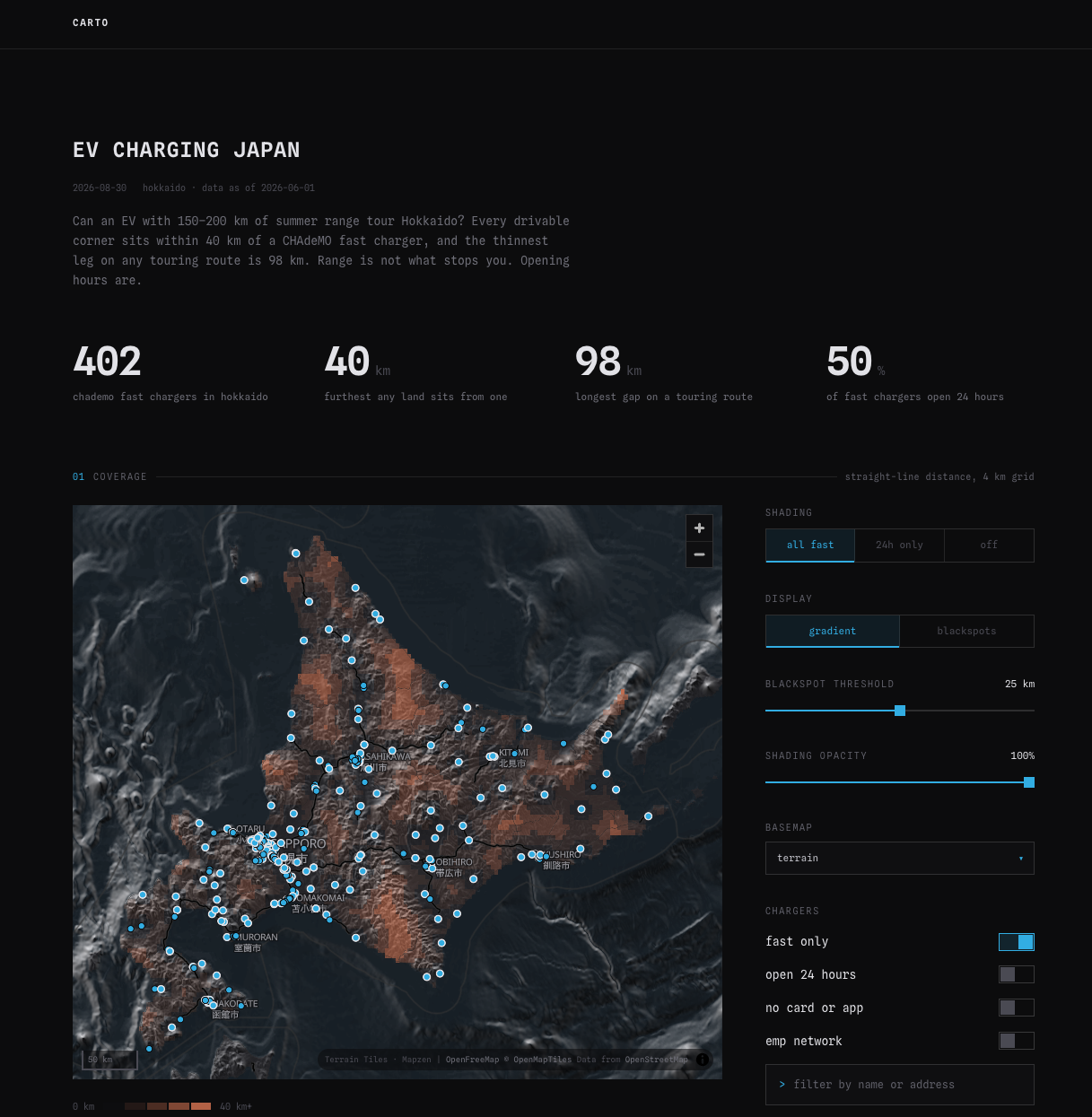Click the Mapzen attribution text
The width and height of the screenshot is (1092, 1117).
pos(416,1060)
